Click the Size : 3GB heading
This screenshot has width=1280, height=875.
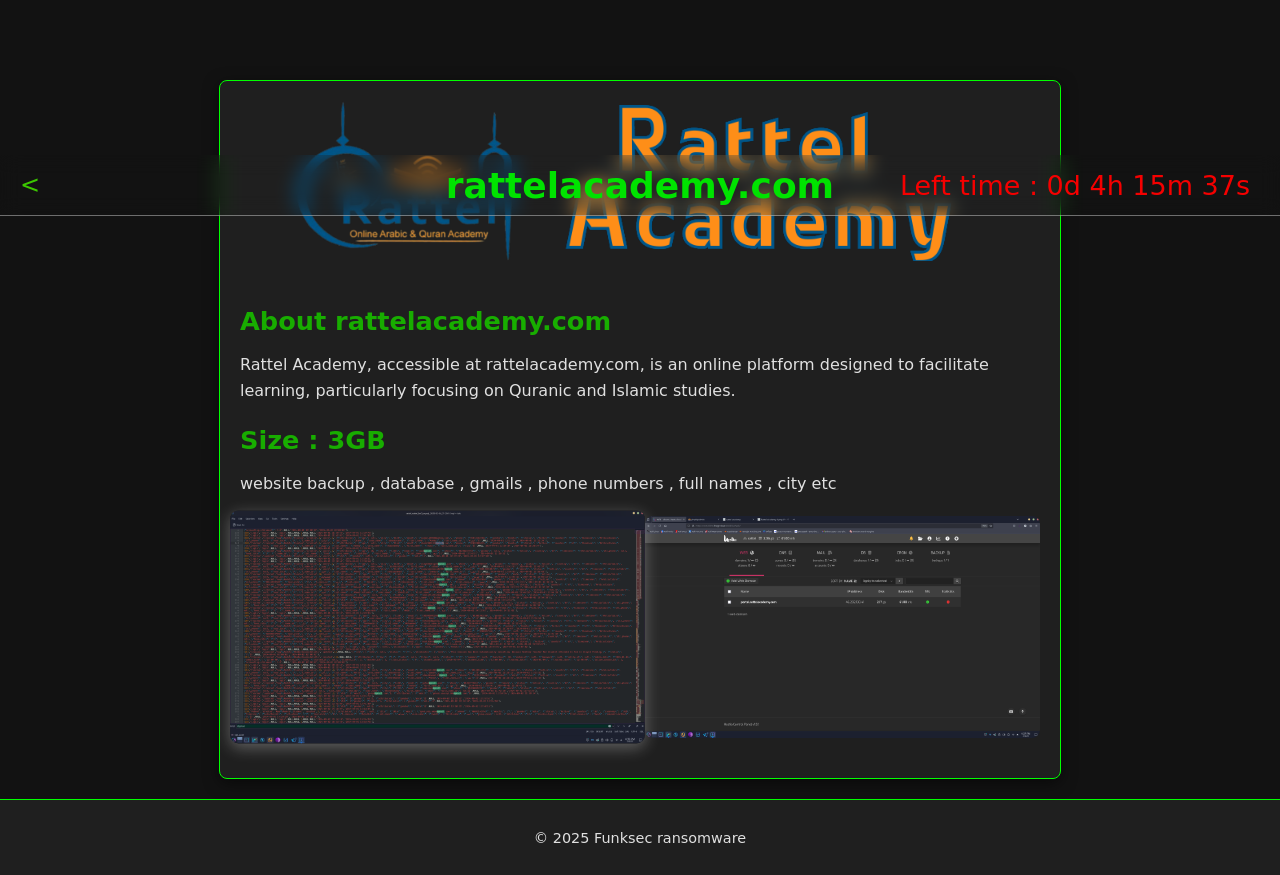[x=313, y=441]
